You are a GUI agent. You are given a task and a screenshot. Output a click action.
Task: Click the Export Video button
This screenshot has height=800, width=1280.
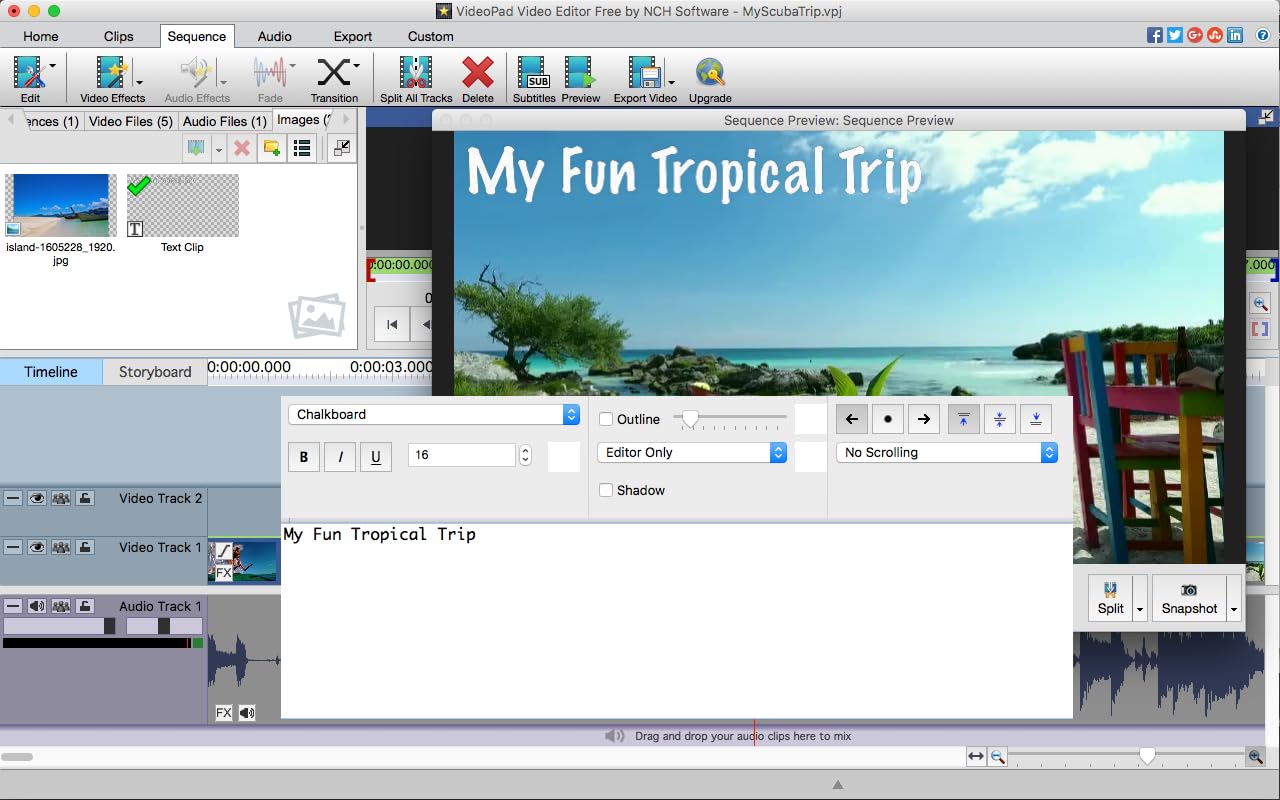[645, 78]
